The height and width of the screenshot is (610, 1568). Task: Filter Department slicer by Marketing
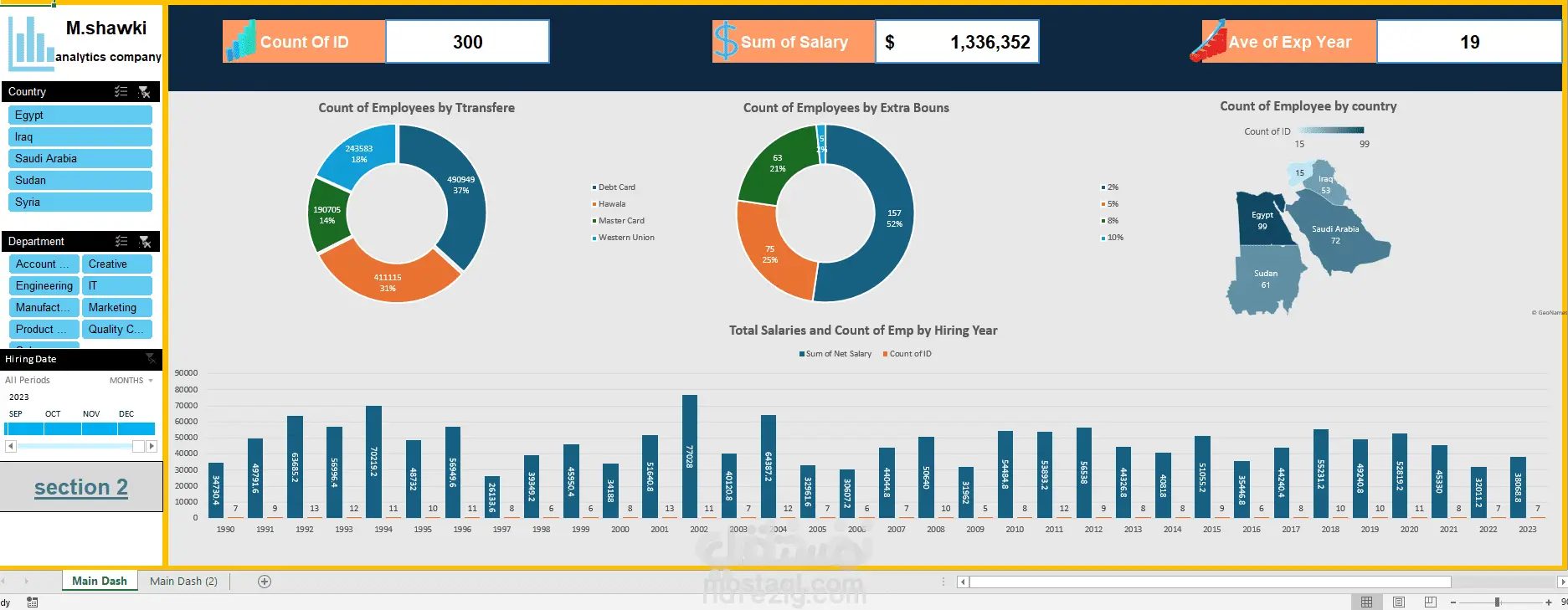tap(117, 308)
